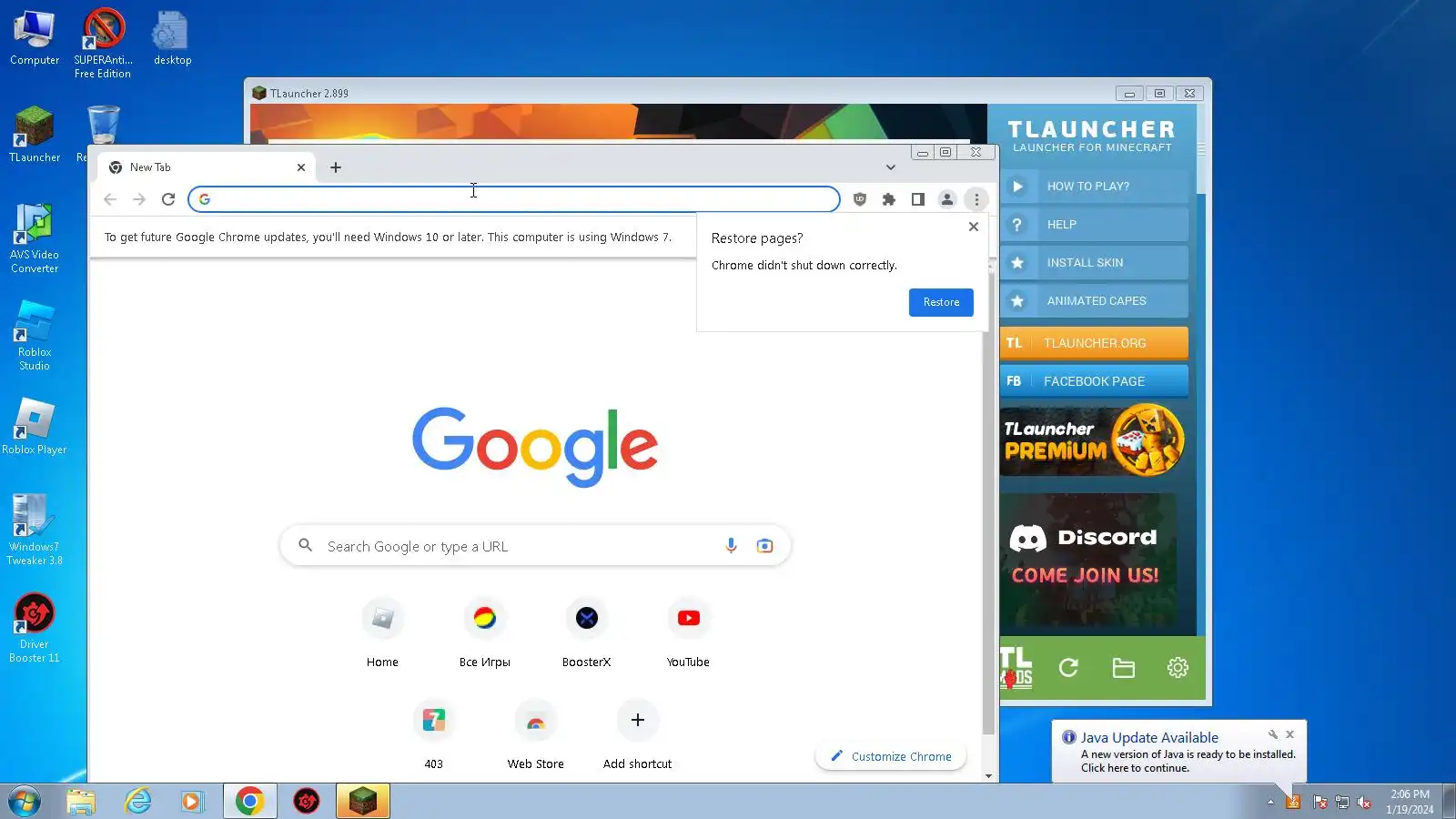Click the Driver Booster taskbar icon
1456x819 pixels.
(x=307, y=802)
